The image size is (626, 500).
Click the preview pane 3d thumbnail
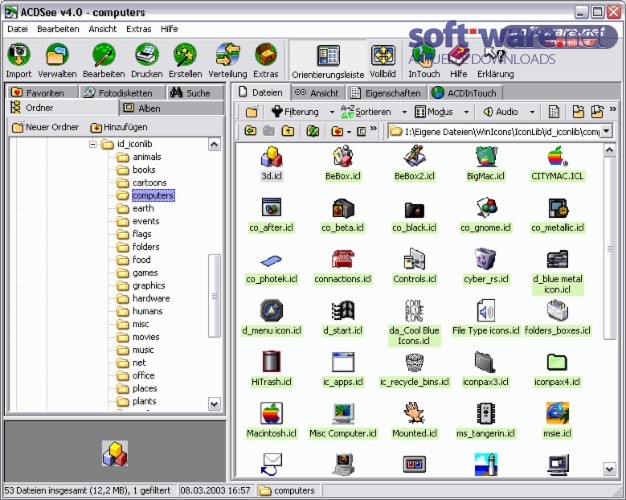(115, 453)
